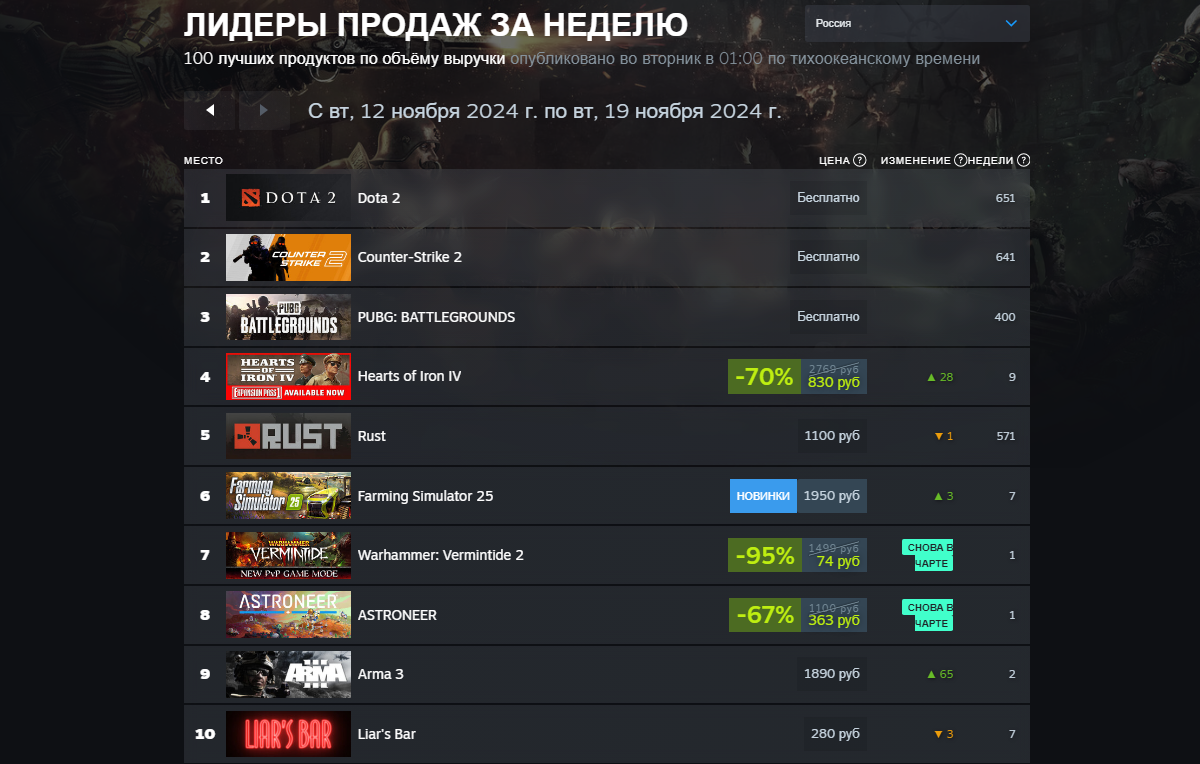Open Counter-Strike 2 game thumbnail
Screen dimensions: 1200x764
click(x=288, y=257)
